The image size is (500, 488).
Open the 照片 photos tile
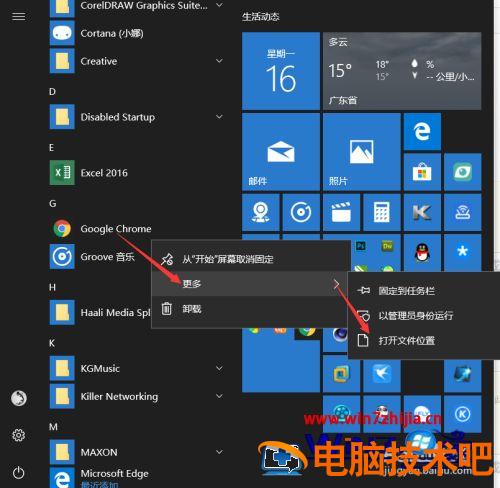362,152
